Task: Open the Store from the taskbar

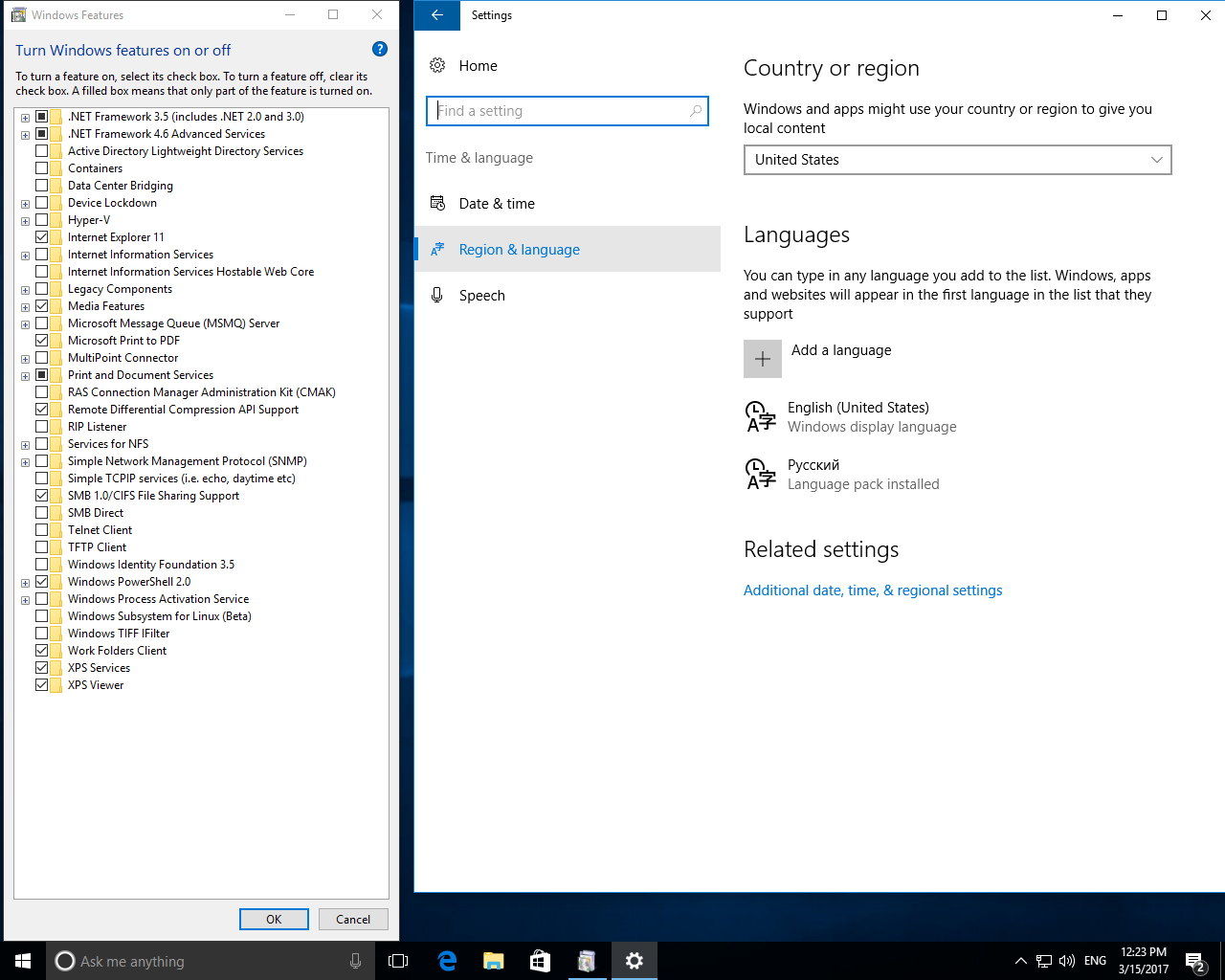Action: 540,961
